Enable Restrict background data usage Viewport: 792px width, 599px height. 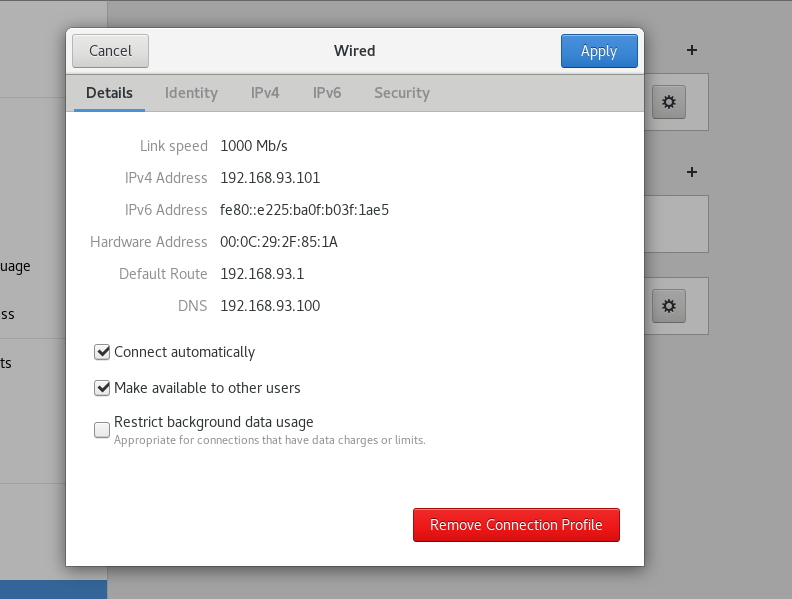point(102,430)
